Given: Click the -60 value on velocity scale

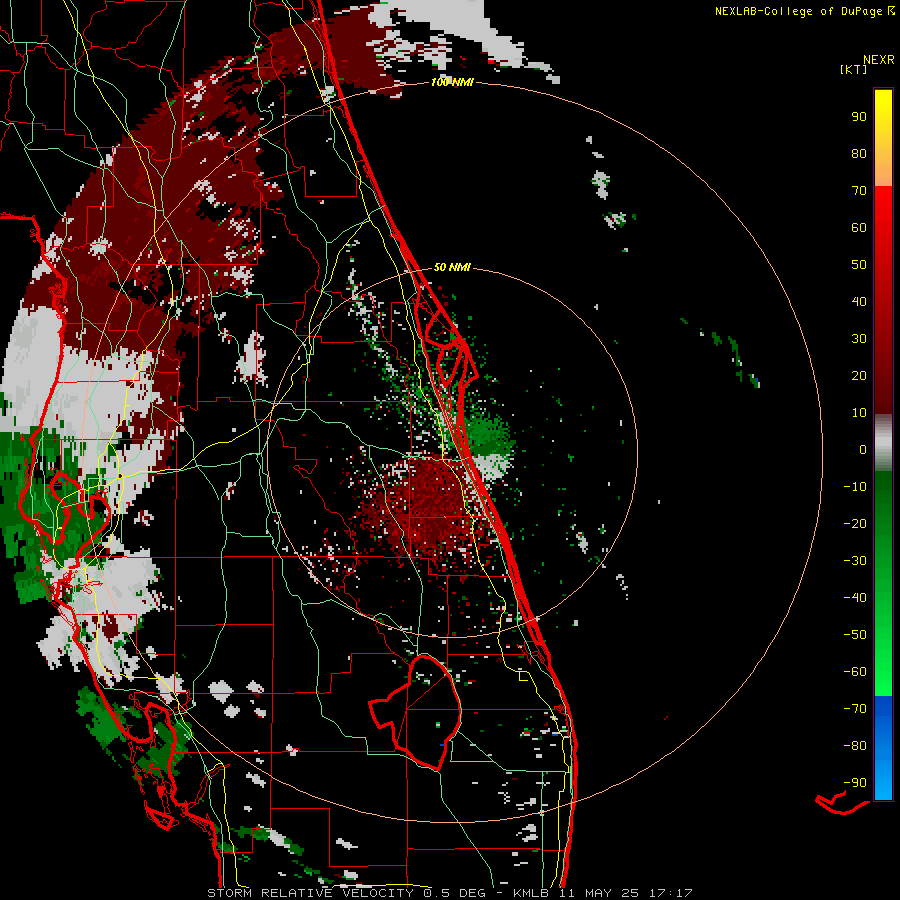Looking at the screenshot, I should [x=855, y=672].
